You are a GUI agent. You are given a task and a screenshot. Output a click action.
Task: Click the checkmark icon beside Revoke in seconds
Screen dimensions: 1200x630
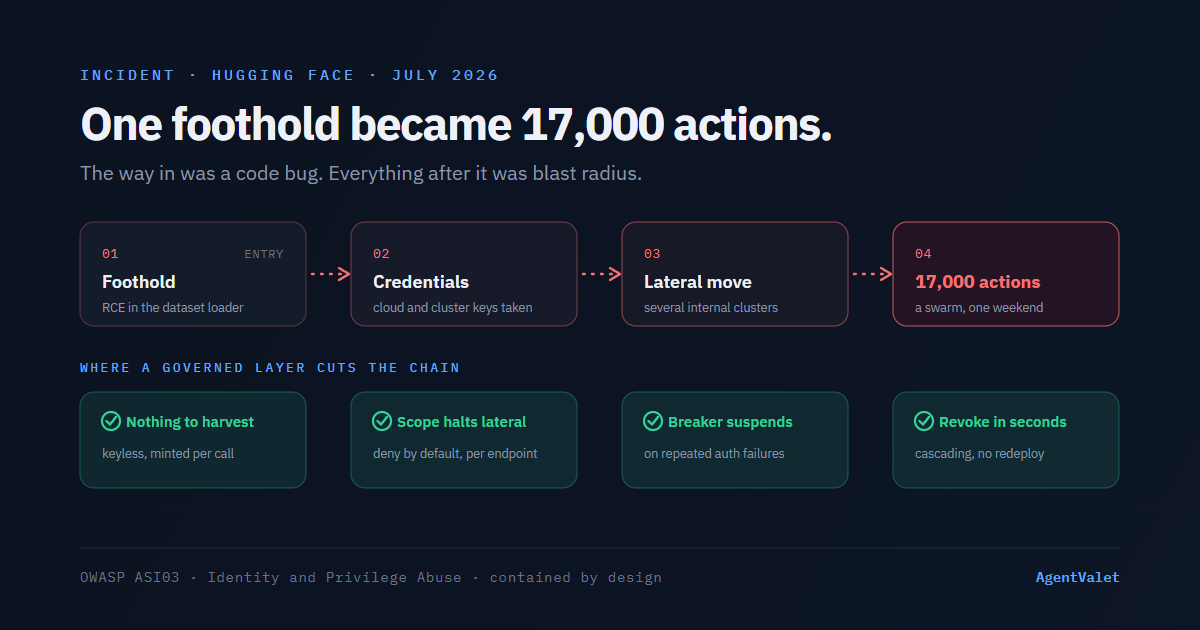point(923,421)
